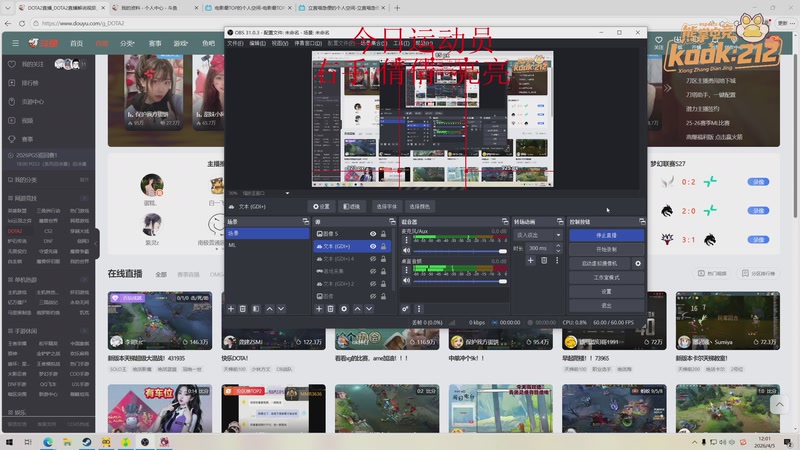The image size is (800, 450).
Task: Toggle lock on 图像 5 source
Action: pos(383,234)
